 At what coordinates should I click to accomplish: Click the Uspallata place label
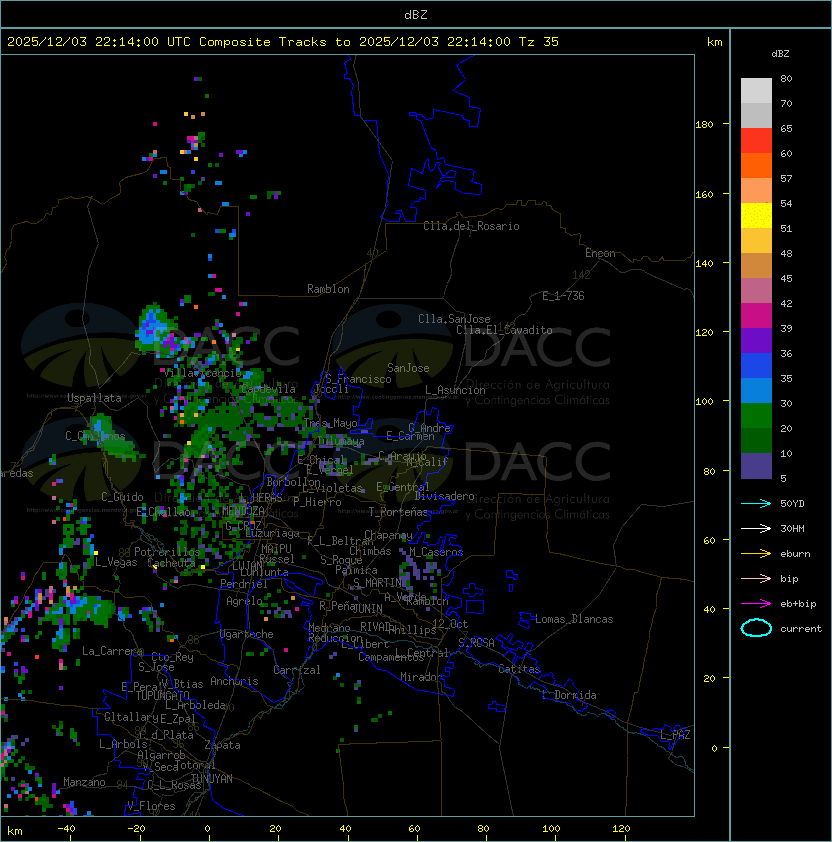click(x=94, y=398)
